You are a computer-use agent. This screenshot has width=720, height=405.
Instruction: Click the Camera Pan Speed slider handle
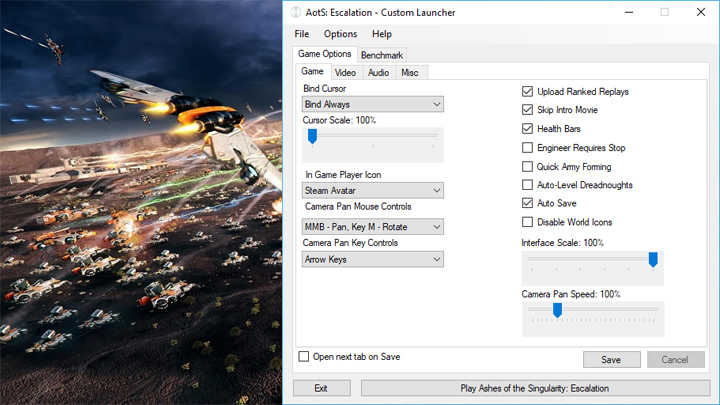pos(557,310)
